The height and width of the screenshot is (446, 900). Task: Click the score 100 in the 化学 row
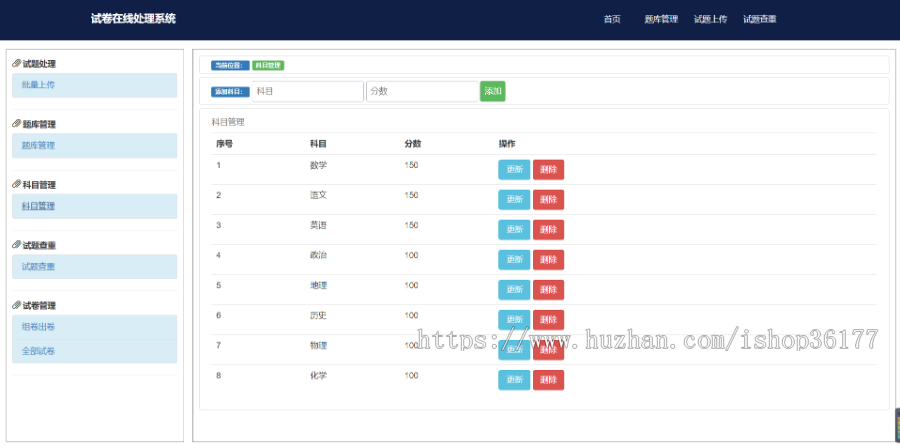click(x=411, y=375)
